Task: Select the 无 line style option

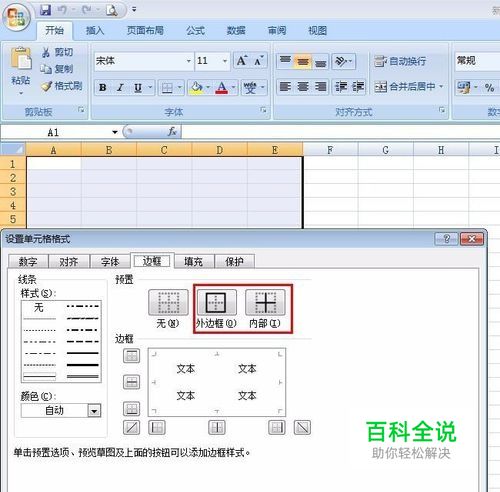Action: pyautogui.click(x=39, y=307)
